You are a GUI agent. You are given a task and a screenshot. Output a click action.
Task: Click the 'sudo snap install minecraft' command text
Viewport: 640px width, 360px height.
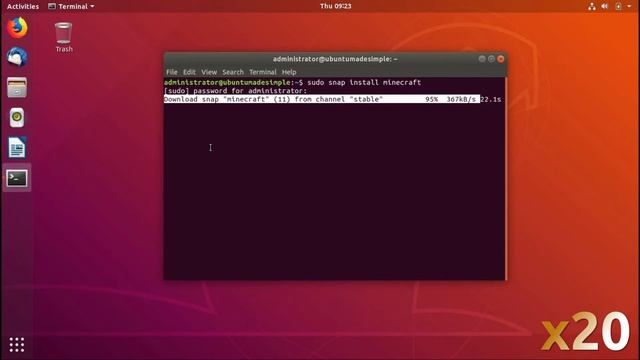(x=364, y=82)
